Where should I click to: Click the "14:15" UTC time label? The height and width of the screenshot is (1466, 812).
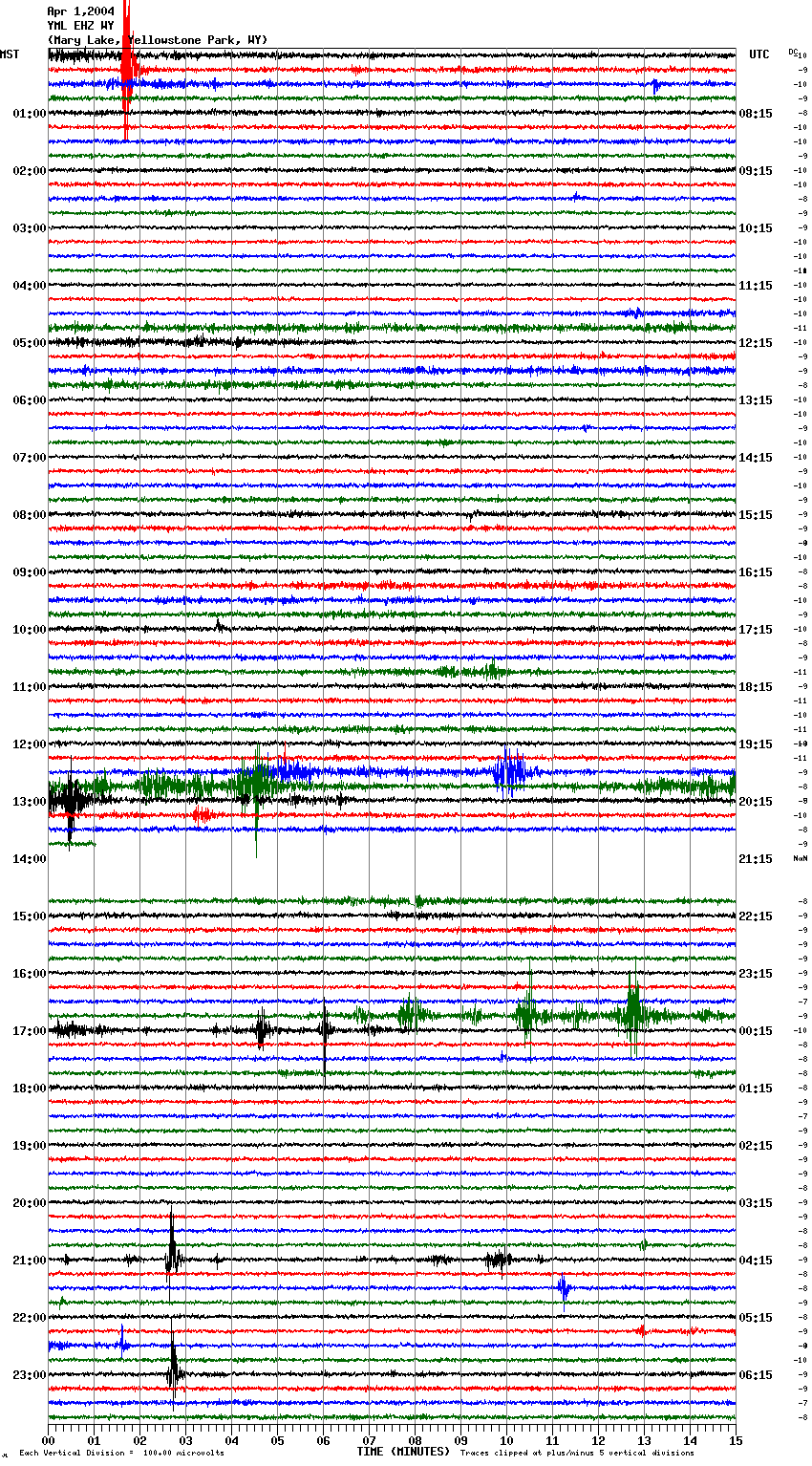756,458
